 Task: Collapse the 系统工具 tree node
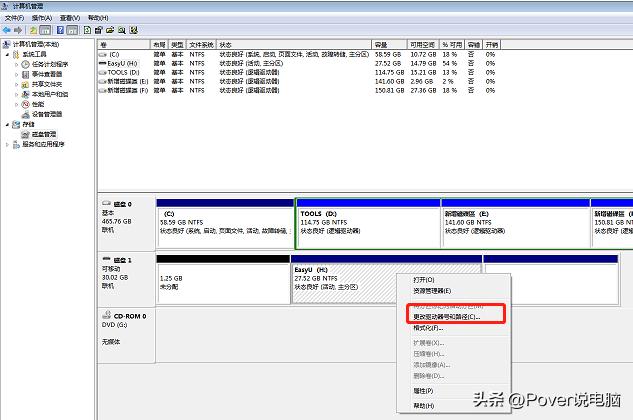4,54
